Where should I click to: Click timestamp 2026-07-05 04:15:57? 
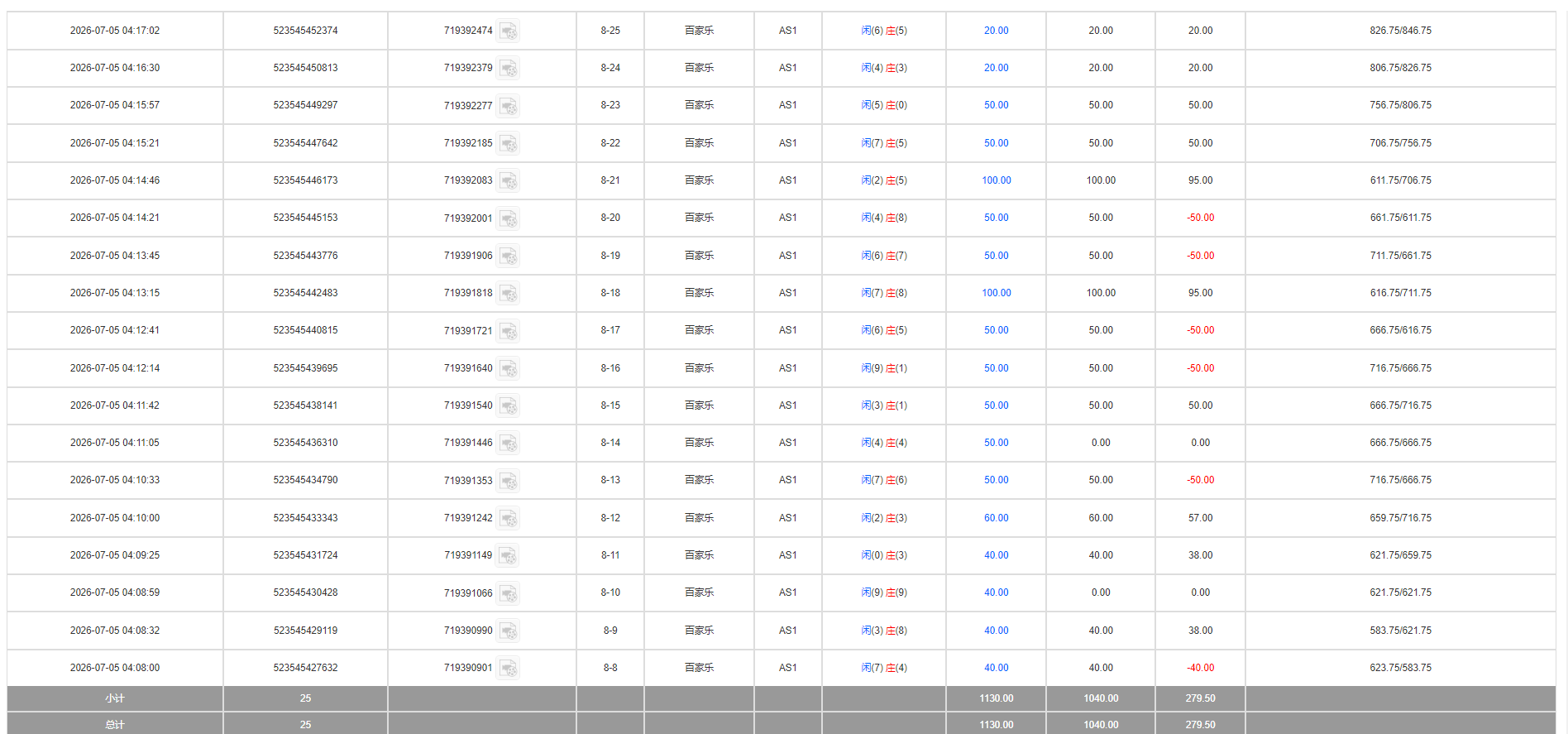click(x=115, y=105)
